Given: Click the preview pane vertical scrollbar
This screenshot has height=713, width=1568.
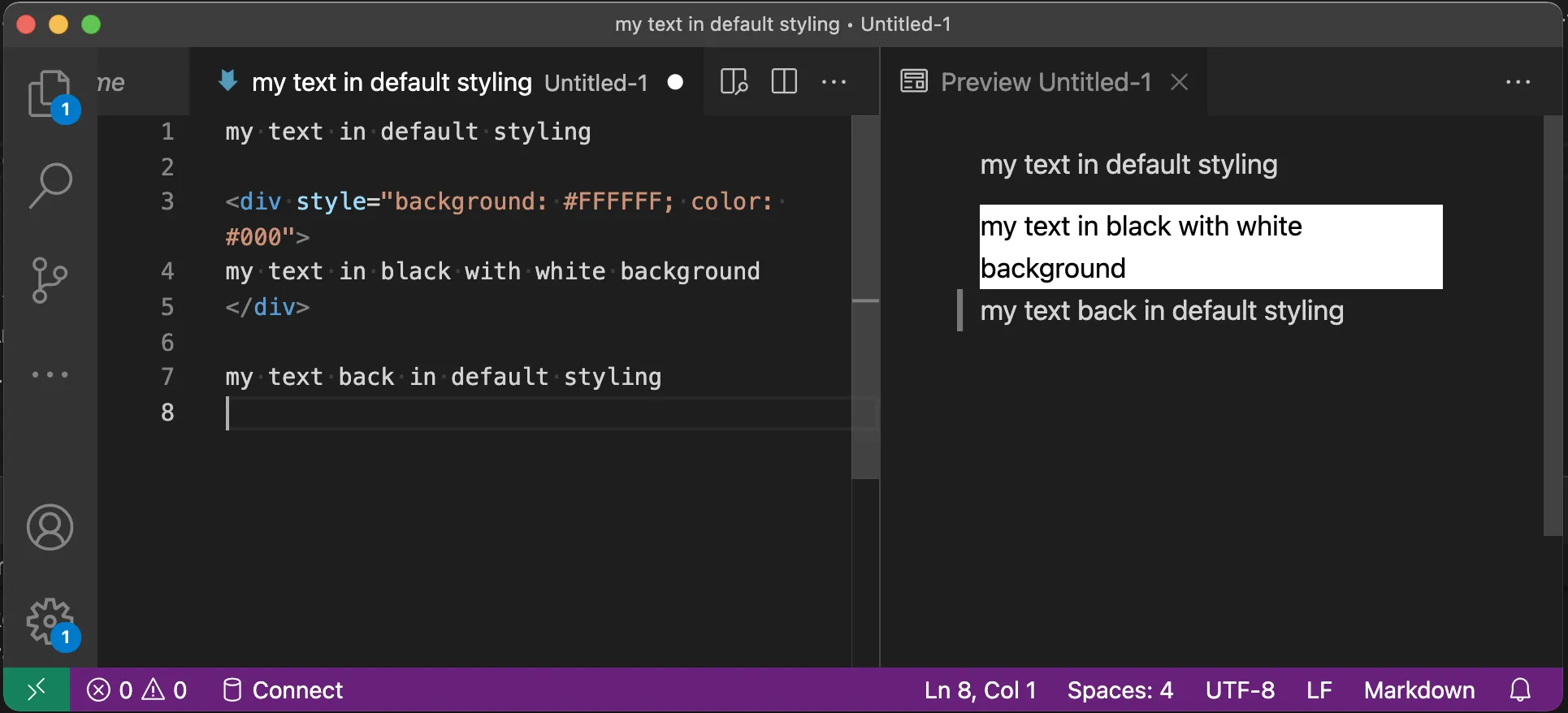Looking at the screenshot, I should [1553, 325].
